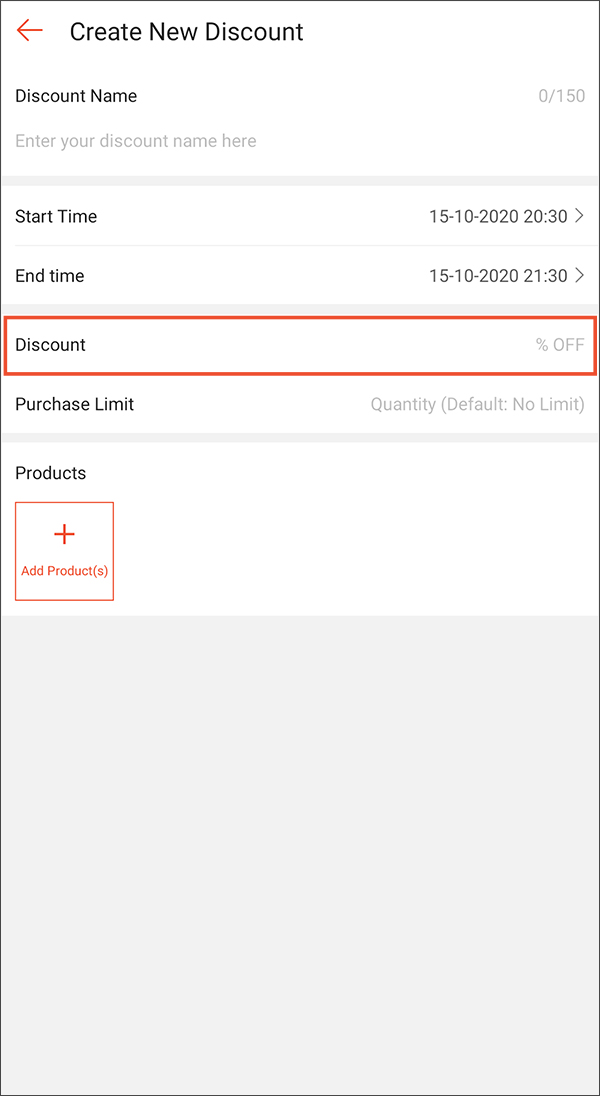Viewport: 600px width, 1096px height.
Task: Click the Discount Name label
Action: click(76, 96)
